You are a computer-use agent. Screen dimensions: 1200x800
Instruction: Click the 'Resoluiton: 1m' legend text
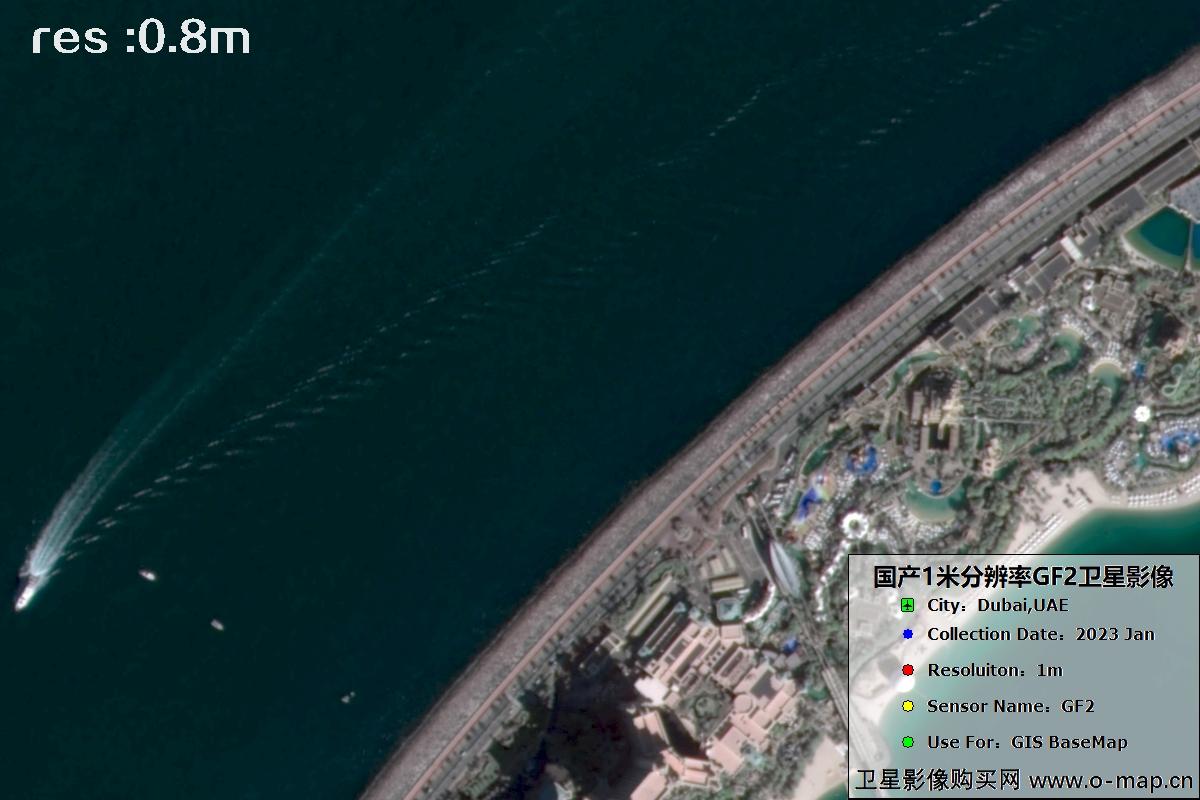click(994, 670)
